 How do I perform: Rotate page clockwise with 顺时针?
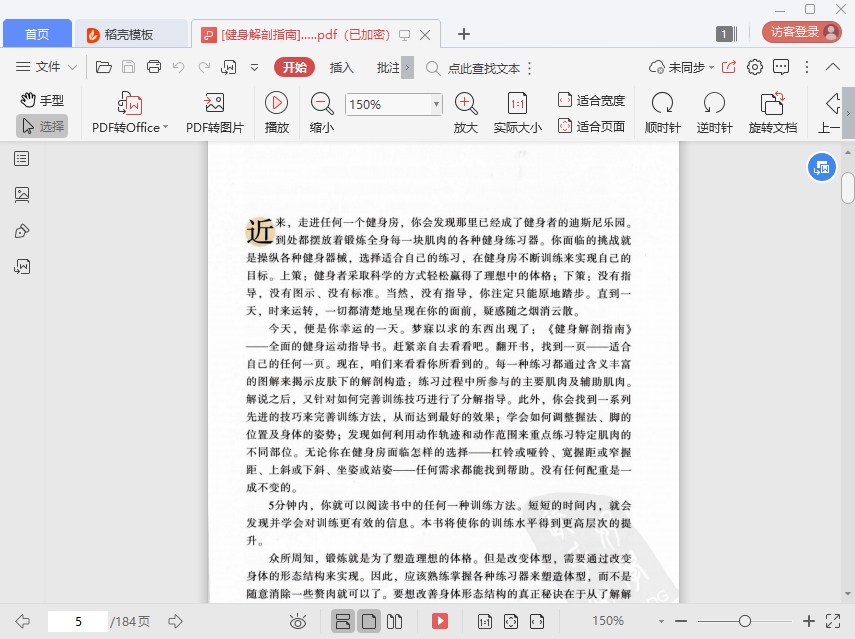pos(662,103)
